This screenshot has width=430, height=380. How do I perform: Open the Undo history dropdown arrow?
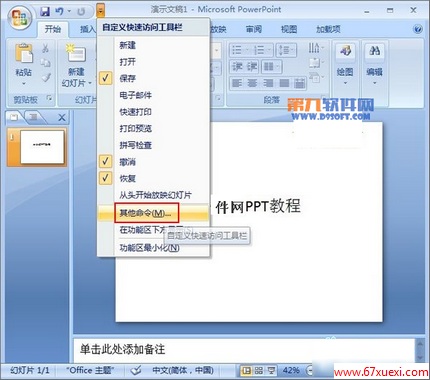coord(69,12)
